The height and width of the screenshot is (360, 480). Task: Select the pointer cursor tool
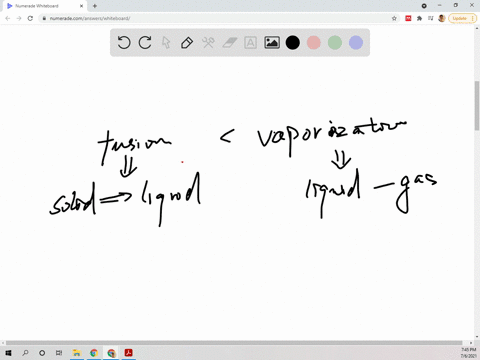[x=166, y=43]
